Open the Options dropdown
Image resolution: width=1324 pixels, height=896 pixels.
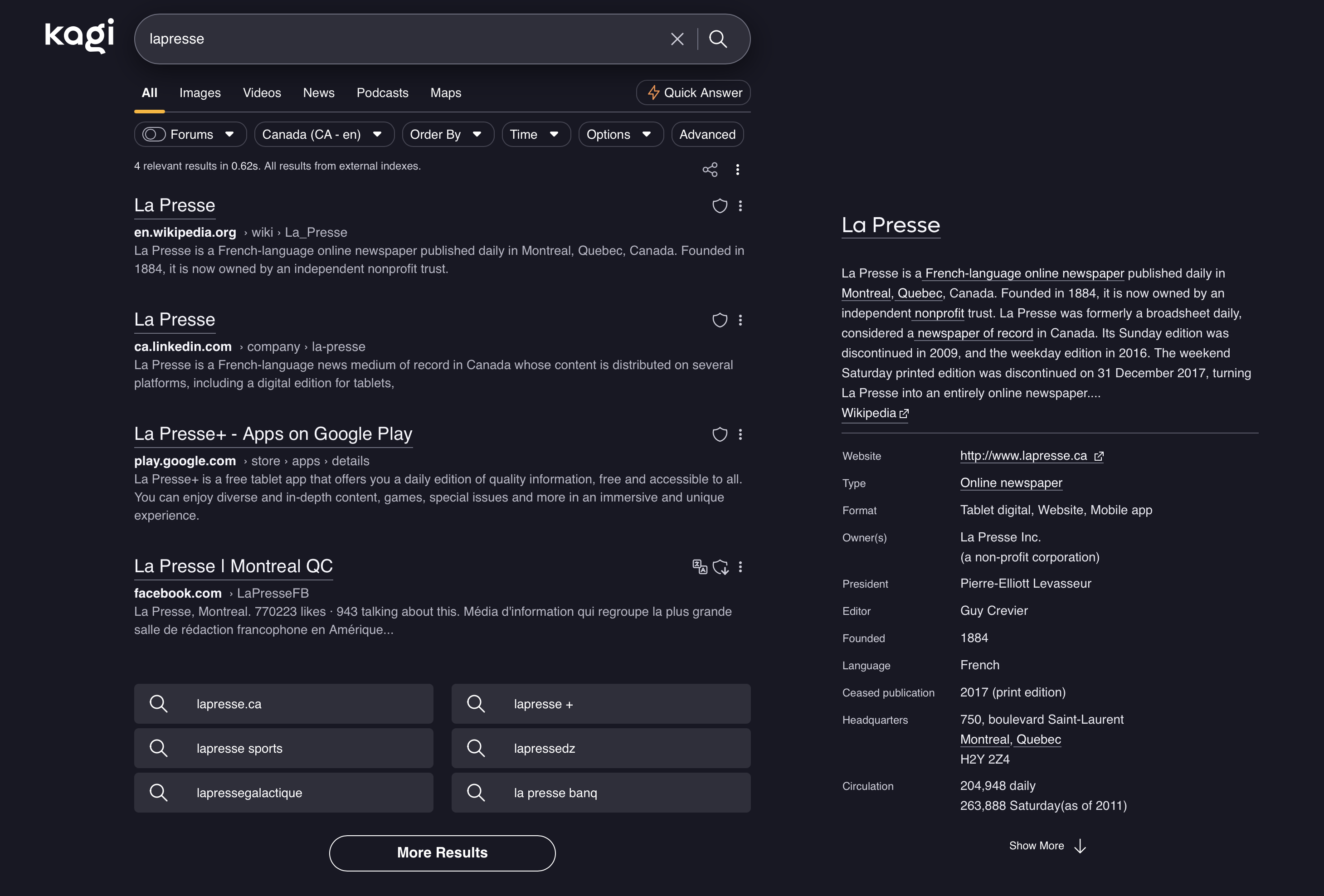point(621,134)
